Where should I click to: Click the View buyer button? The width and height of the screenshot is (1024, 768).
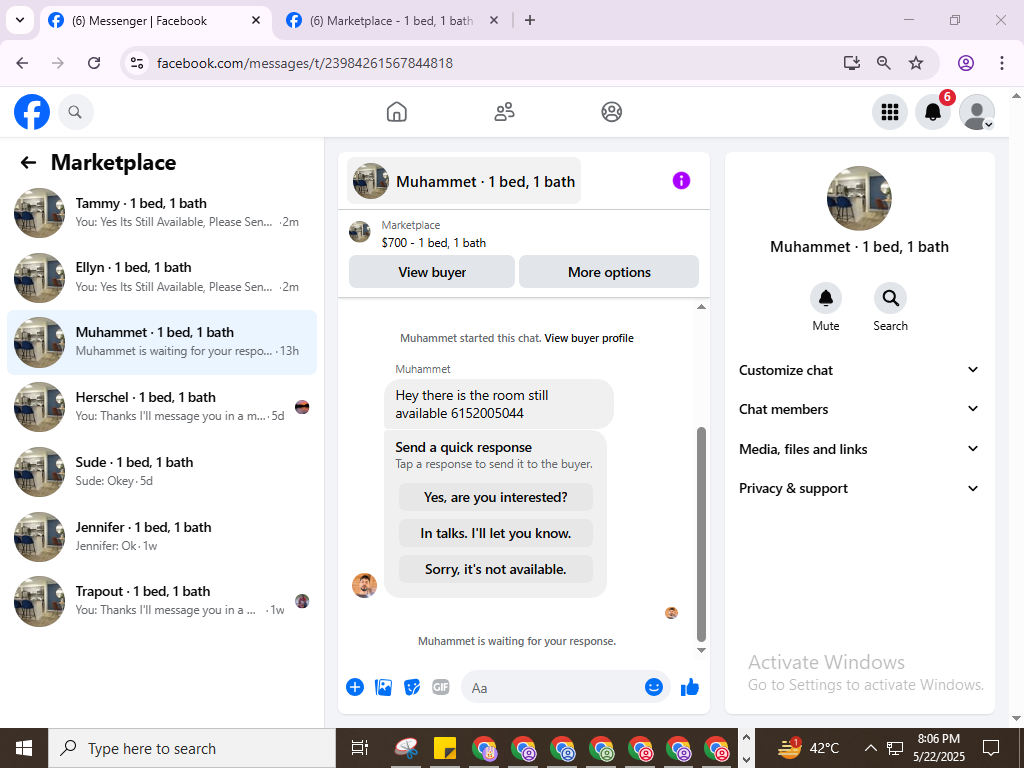[x=432, y=272]
